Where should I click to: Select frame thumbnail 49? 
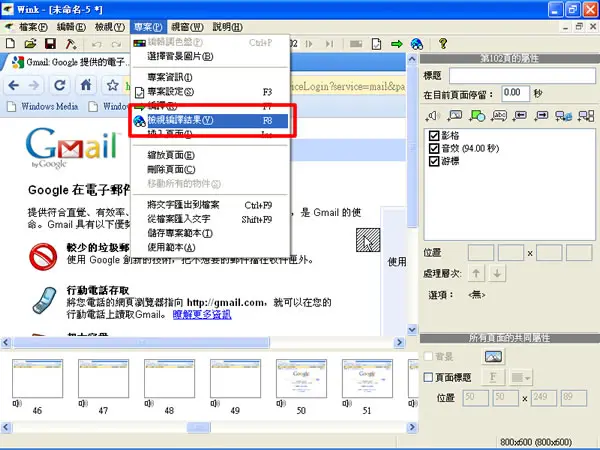point(235,378)
